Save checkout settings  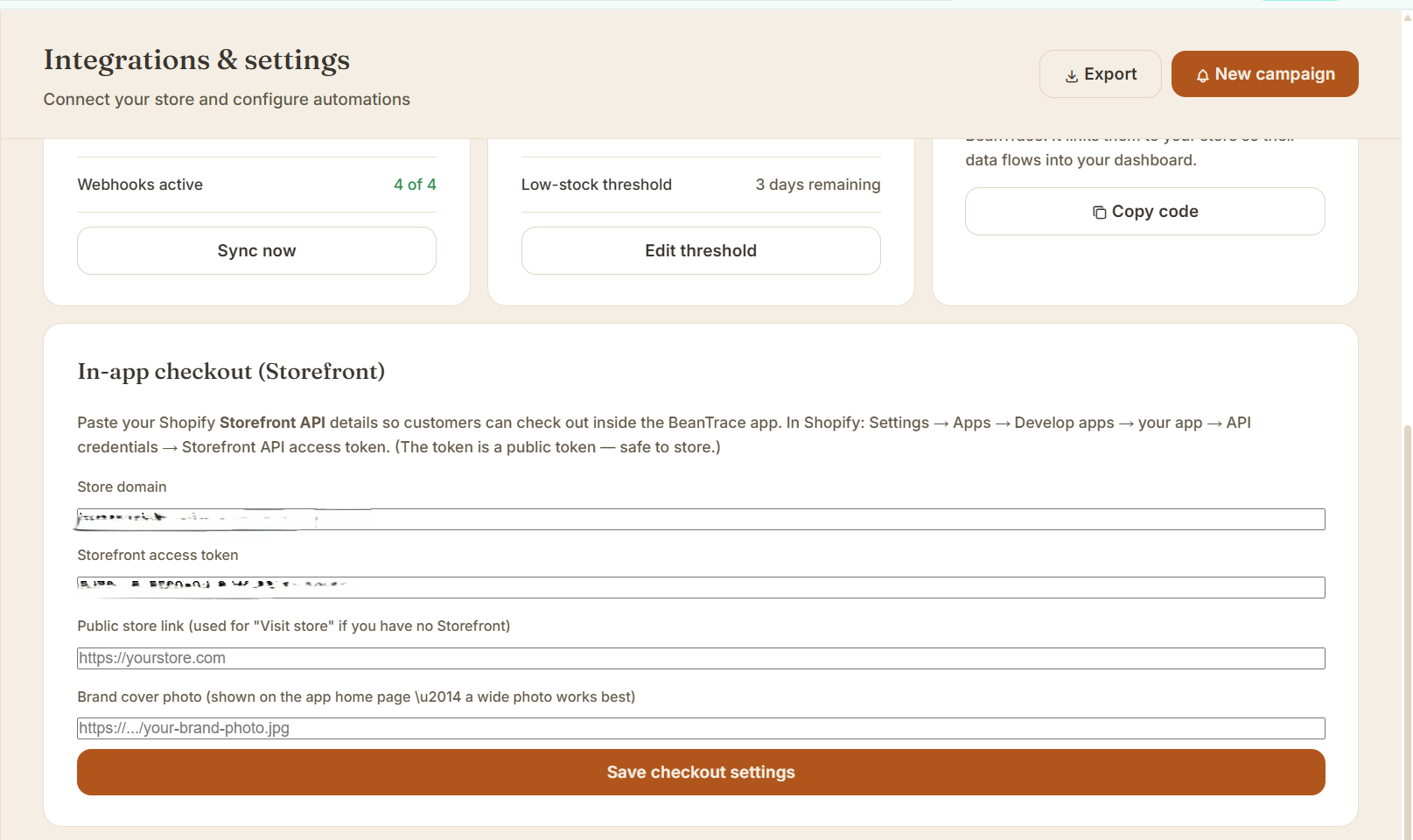(x=701, y=772)
